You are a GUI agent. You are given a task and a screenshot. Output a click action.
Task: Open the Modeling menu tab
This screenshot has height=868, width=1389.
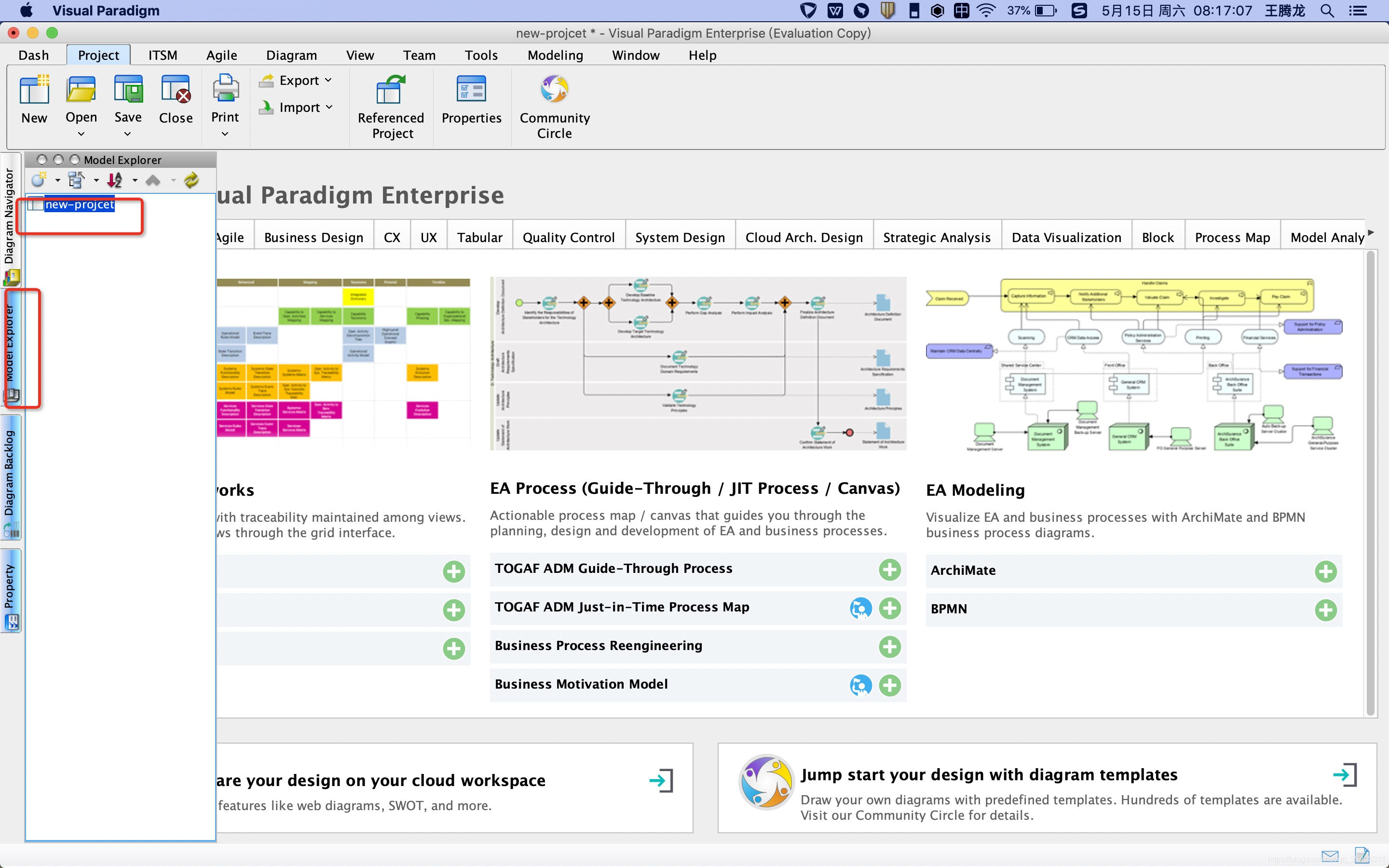click(555, 55)
